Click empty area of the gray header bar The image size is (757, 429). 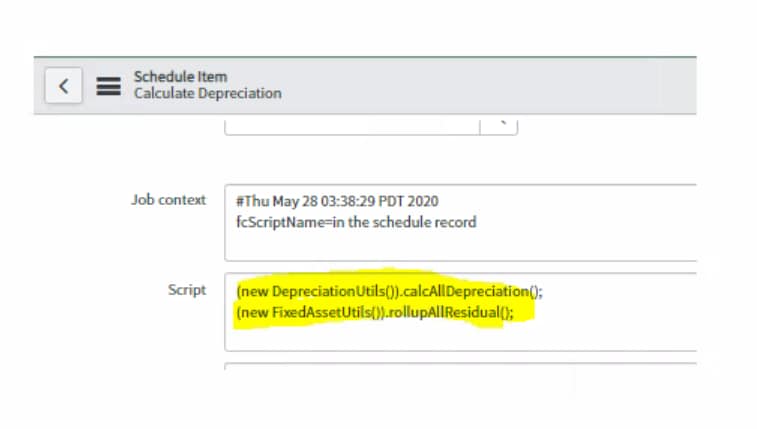(x=483, y=86)
